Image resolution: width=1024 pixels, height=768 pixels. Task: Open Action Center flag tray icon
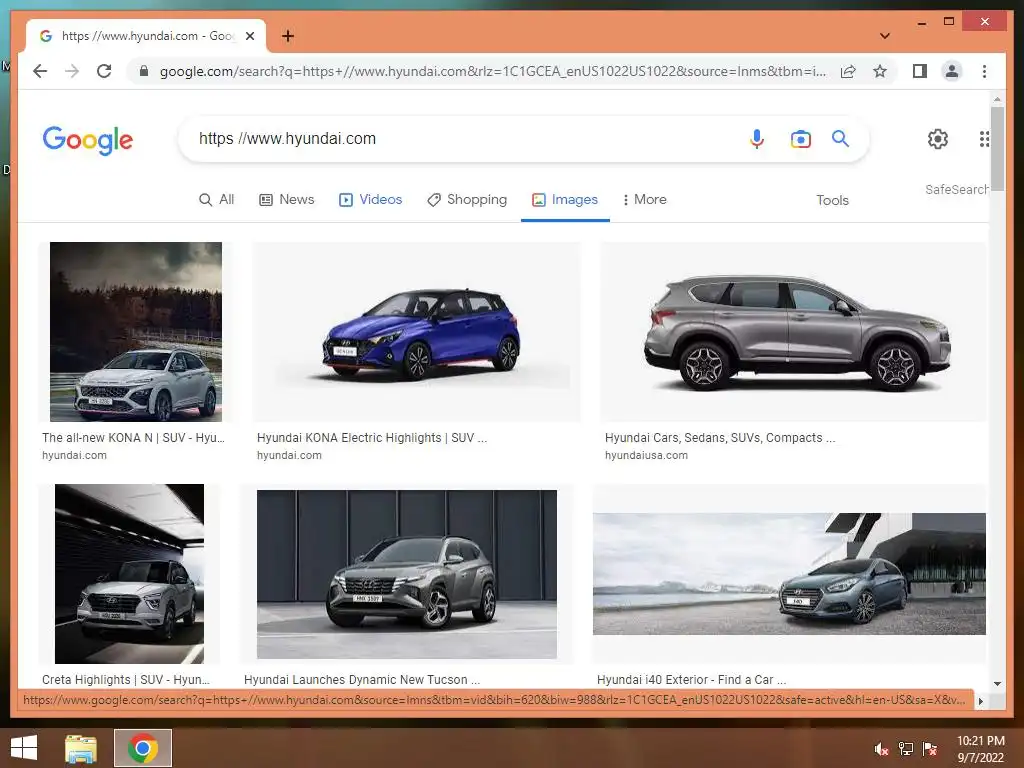(x=930, y=749)
